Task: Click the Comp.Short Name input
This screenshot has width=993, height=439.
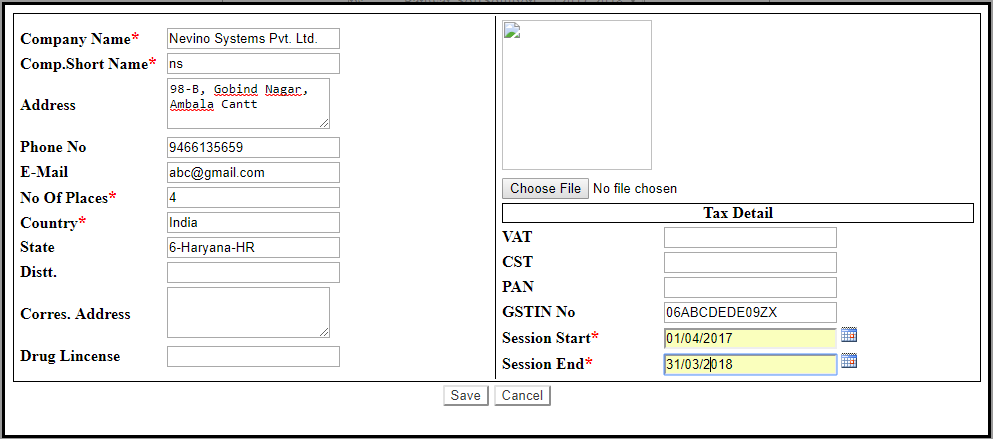Action: pos(253,64)
